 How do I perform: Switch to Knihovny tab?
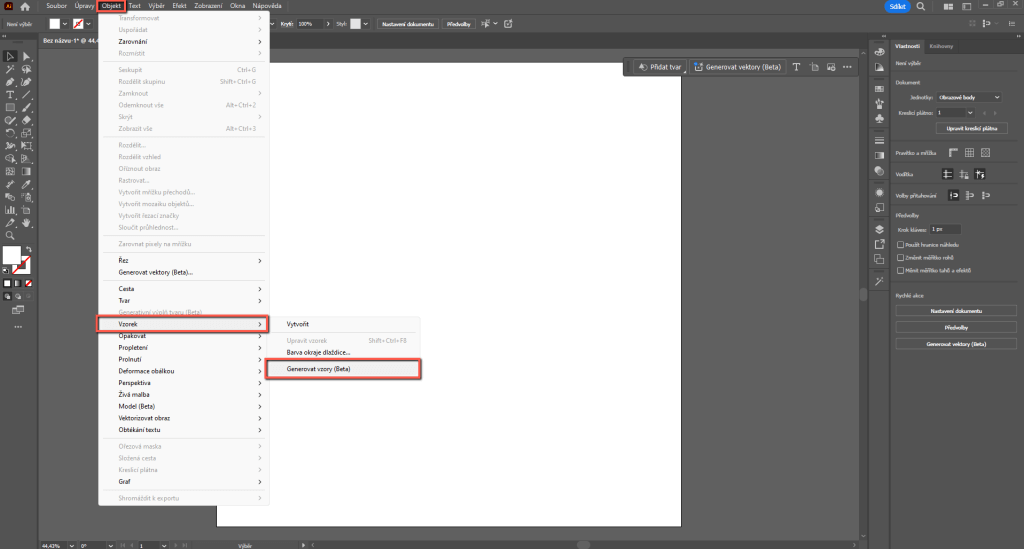[x=941, y=46]
